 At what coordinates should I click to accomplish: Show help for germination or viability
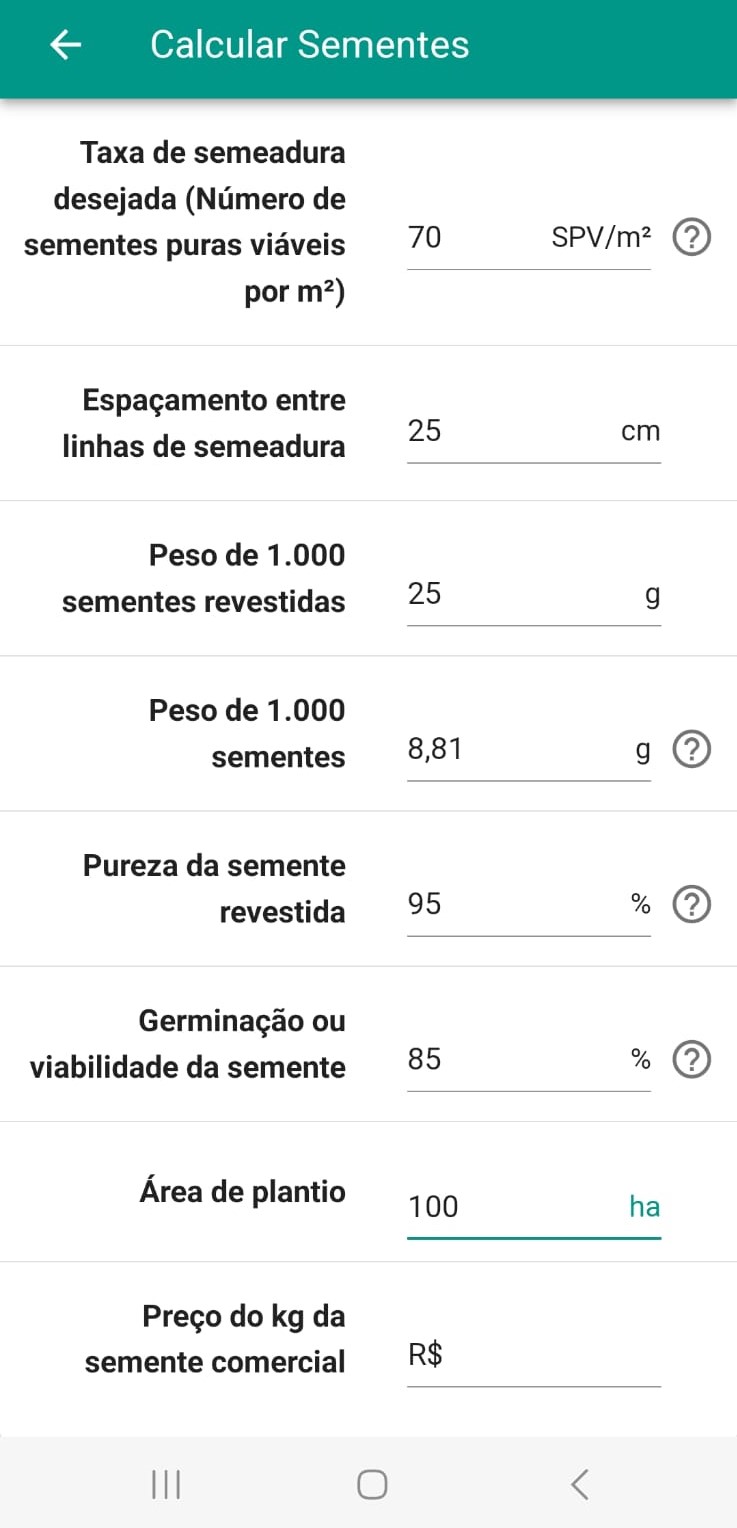[x=691, y=1060]
